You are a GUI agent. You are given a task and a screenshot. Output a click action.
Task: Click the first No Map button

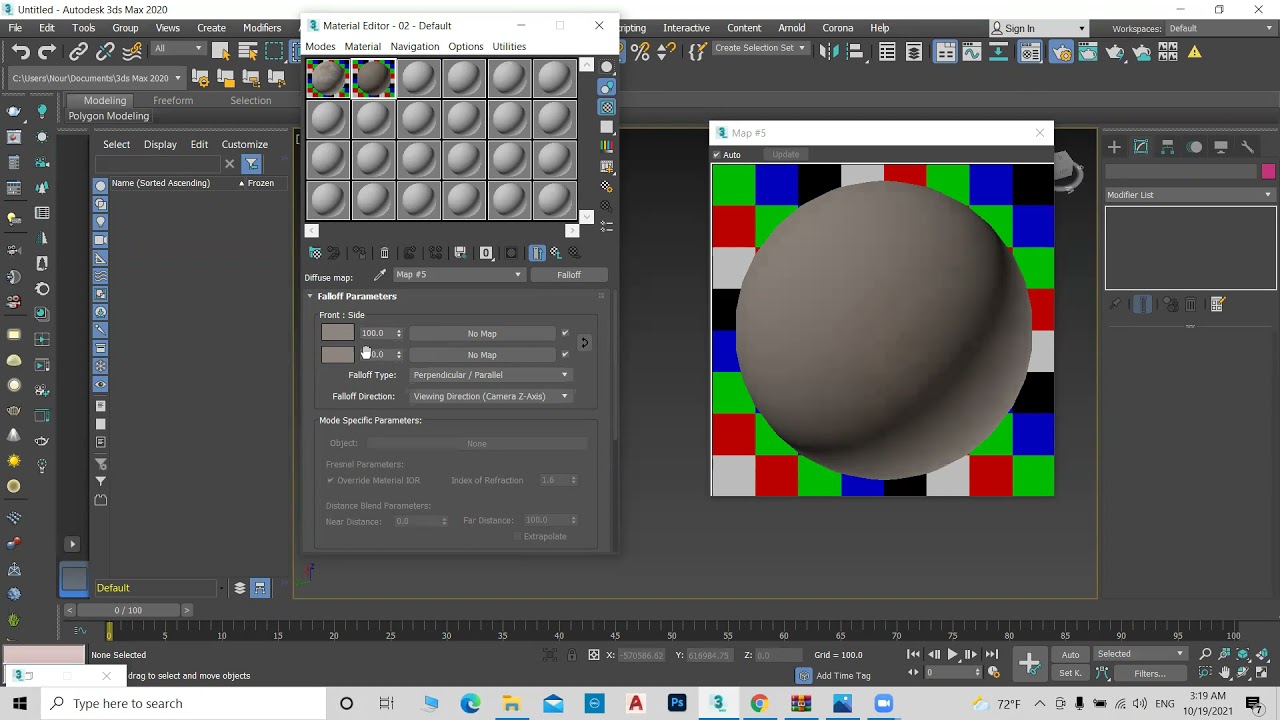point(482,334)
